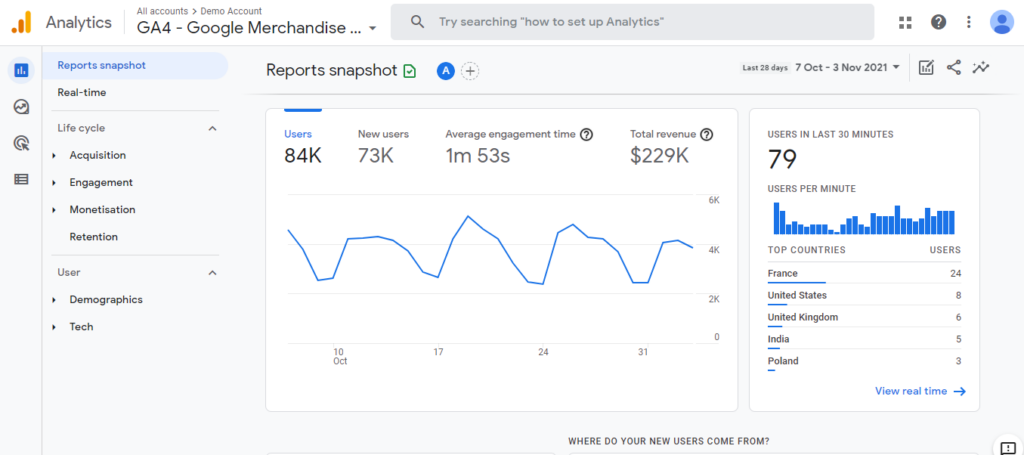Collapse the Life cycle section
This screenshot has height=455, width=1024.
212,129
